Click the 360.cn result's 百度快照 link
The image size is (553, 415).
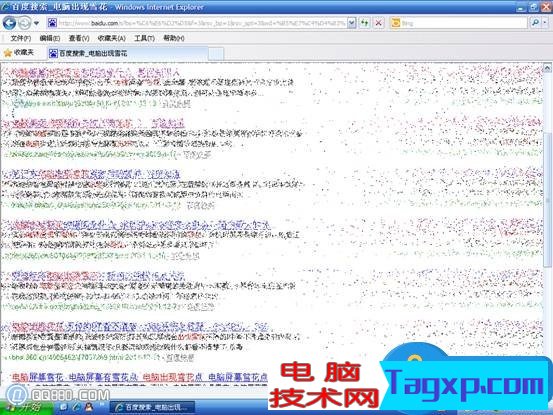[180, 358]
